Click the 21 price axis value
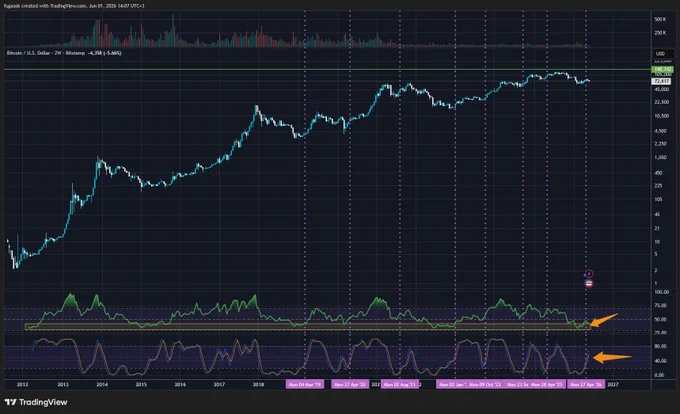The width and height of the screenshot is (680, 414). pos(657,228)
